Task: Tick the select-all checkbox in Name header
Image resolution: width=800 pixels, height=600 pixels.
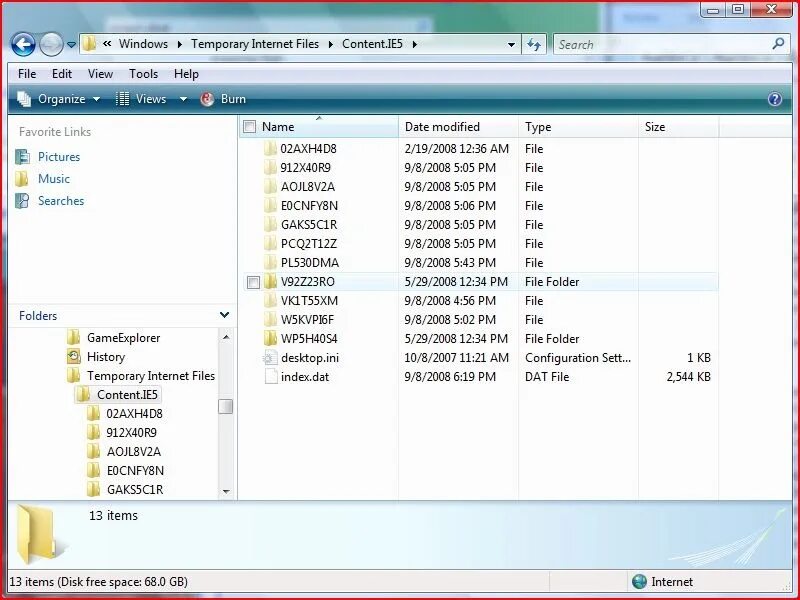Action: pyautogui.click(x=249, y=127)
